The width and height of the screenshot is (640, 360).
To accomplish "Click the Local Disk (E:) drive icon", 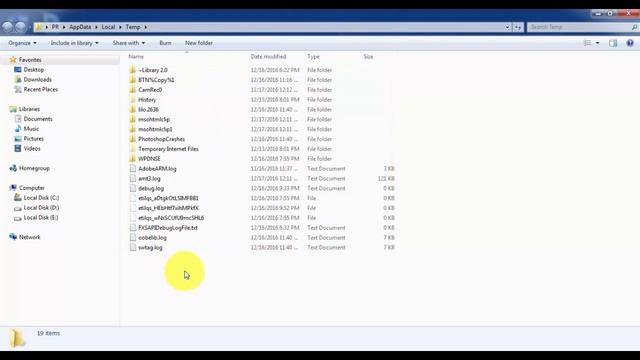I will click(x=18, y=218).
